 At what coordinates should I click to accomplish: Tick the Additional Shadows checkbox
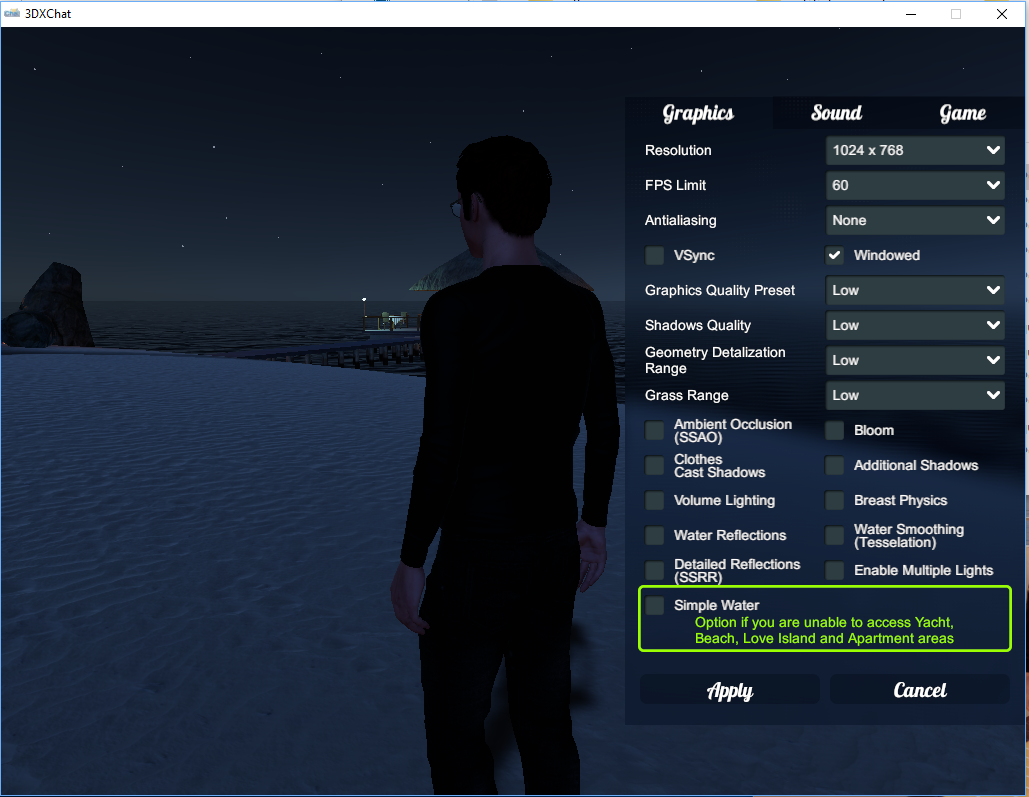tap(834, 465)
